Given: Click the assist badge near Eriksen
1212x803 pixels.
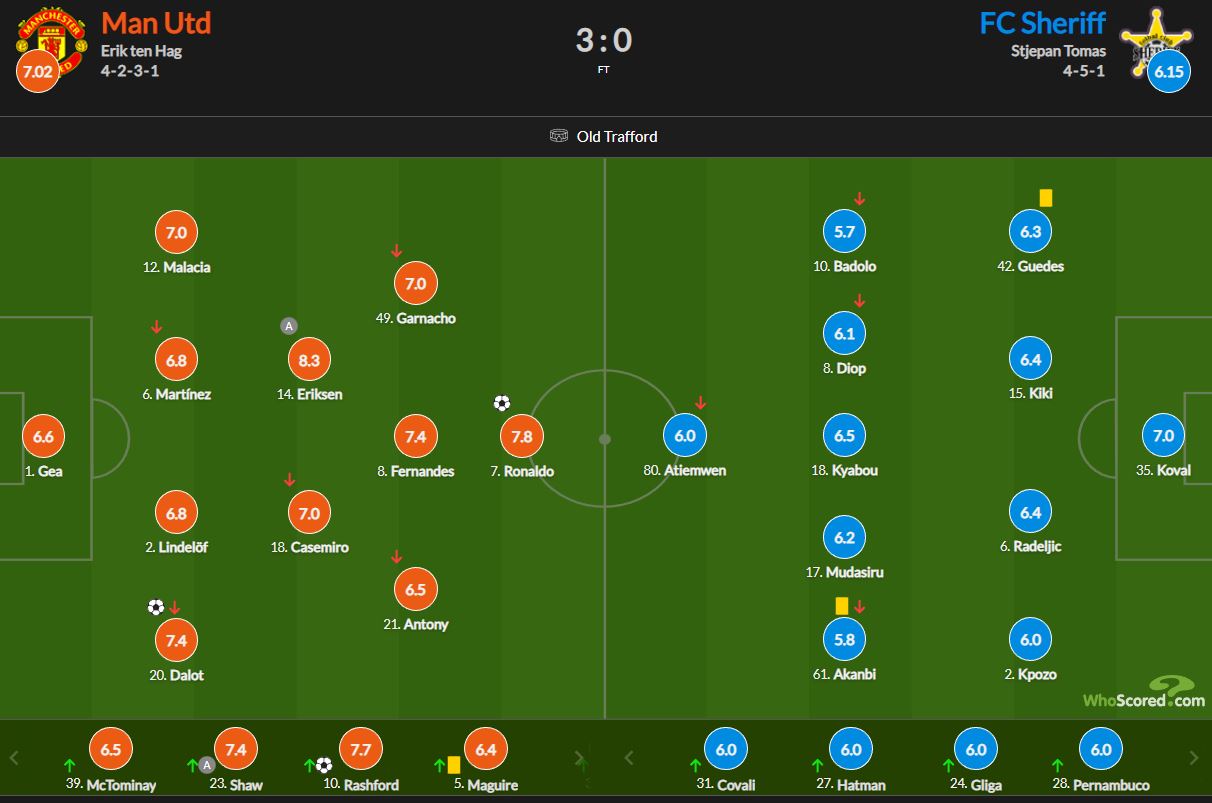Looking at the screenshot, I should point(289,326).
